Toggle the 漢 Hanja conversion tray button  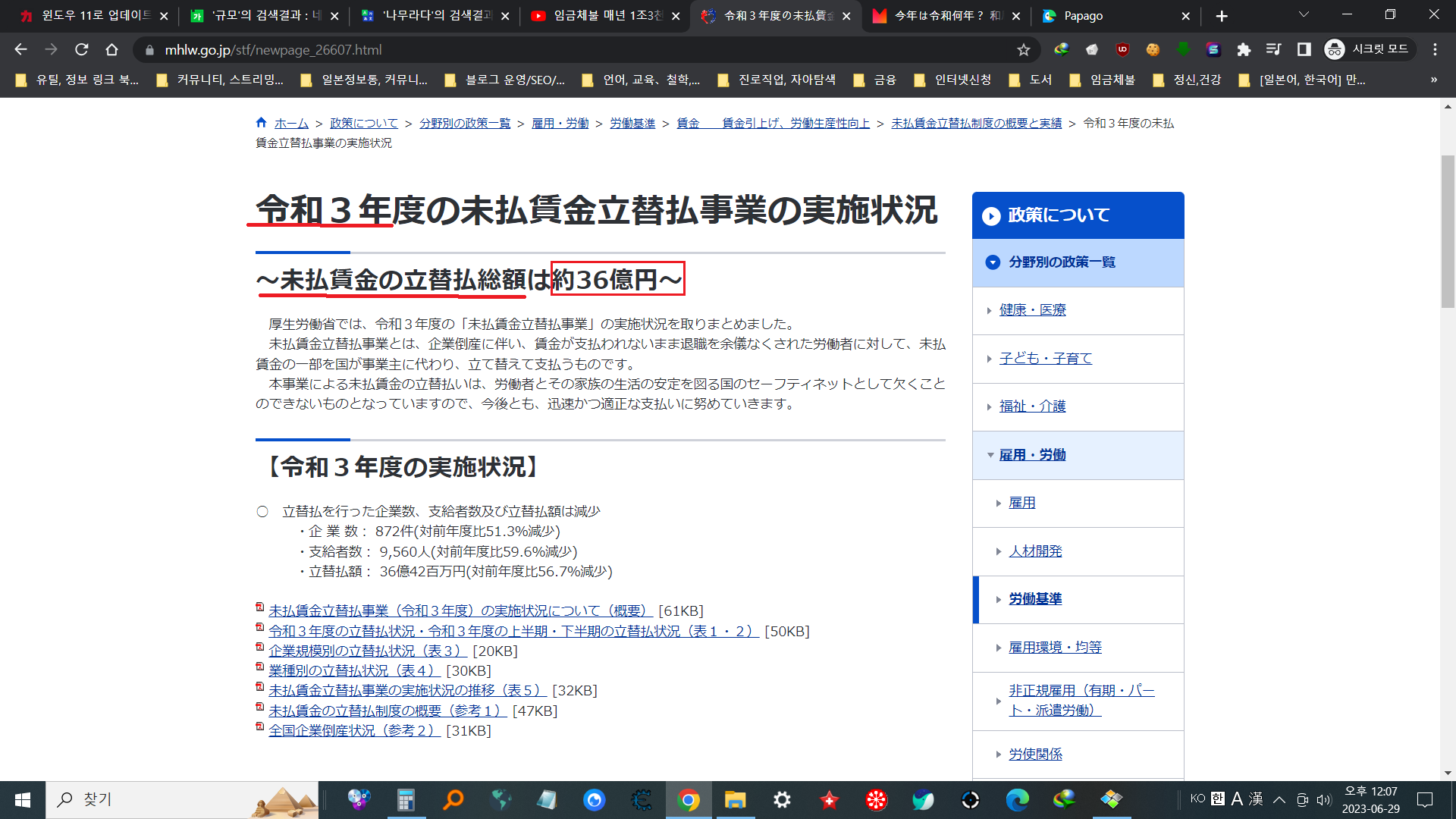1256,799
